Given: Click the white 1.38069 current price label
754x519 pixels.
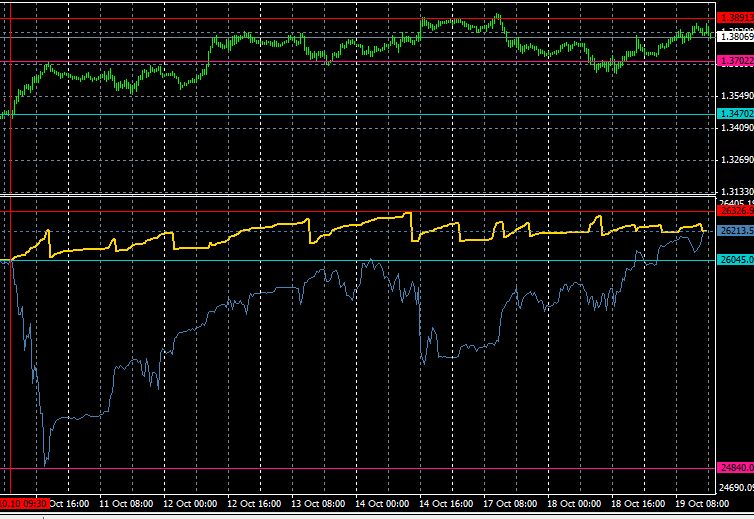Looking at the screenshot, I should pos(735,36).
